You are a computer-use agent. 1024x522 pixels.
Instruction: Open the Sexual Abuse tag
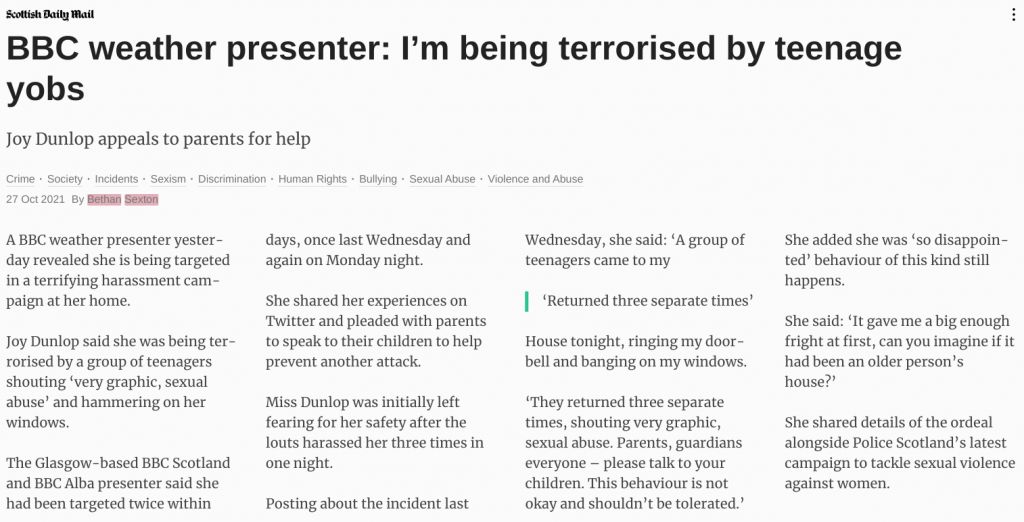click(x=442, y=179)
